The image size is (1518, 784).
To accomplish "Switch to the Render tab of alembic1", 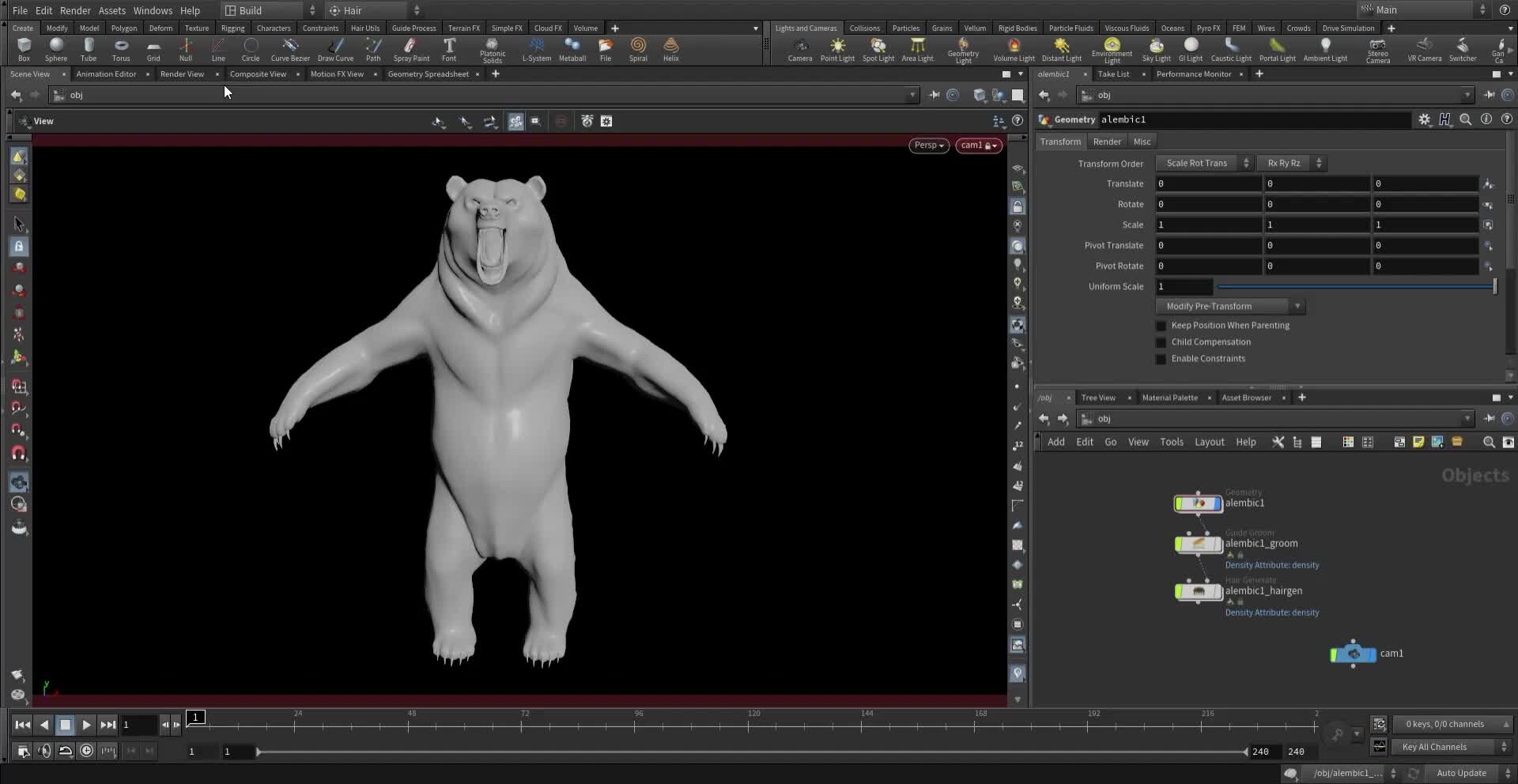I will click(x=1106, y=141).
